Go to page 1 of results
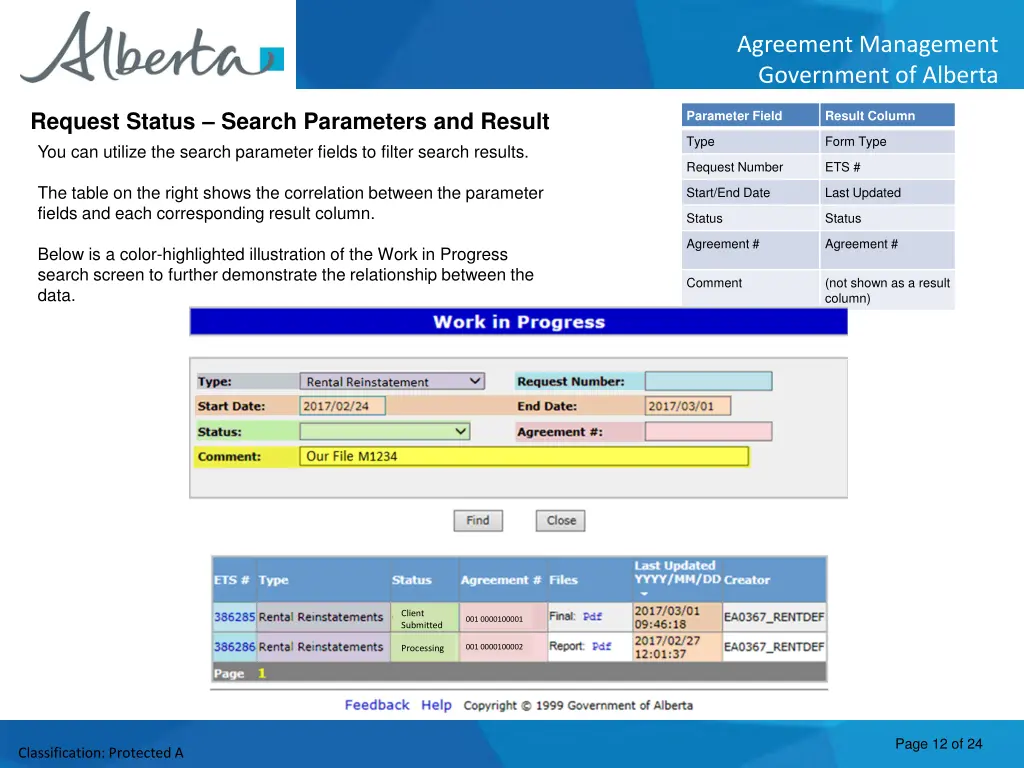The height and width of the screenshot is (768, 1024). (262, 674)
